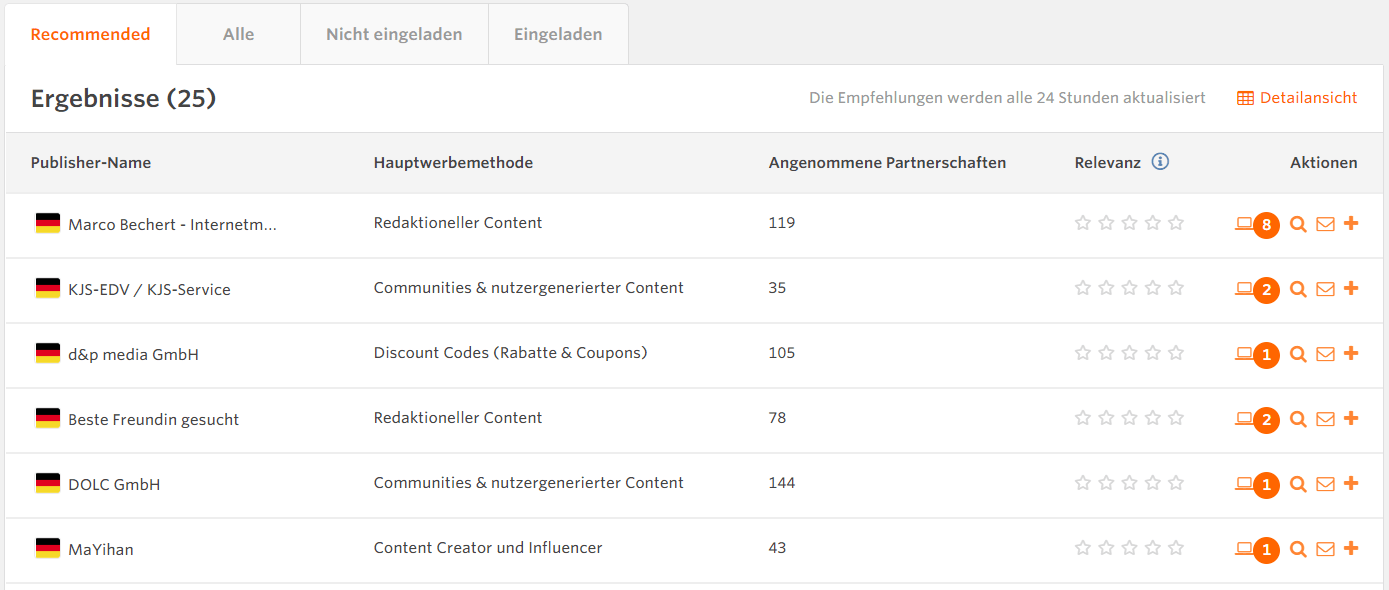
Task: Click the laptop websites icon for Marco Bechert
Action: [x=1244, y=224]
